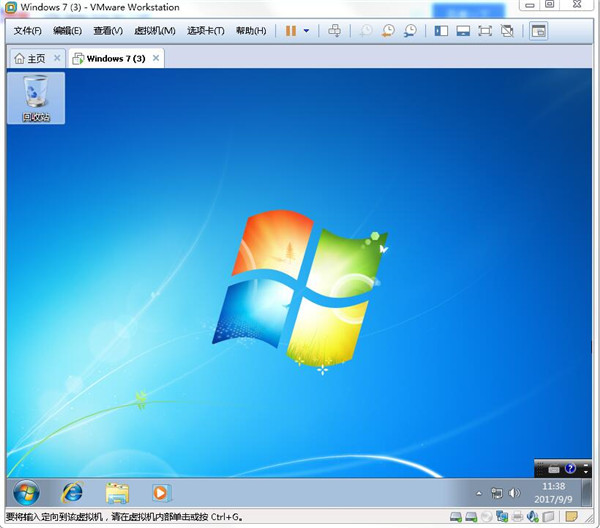Open Windows Explorer from the guest taskbar
Image resolution: width=600 pixels, height=528 pixels.
click(x=117, y=493)
